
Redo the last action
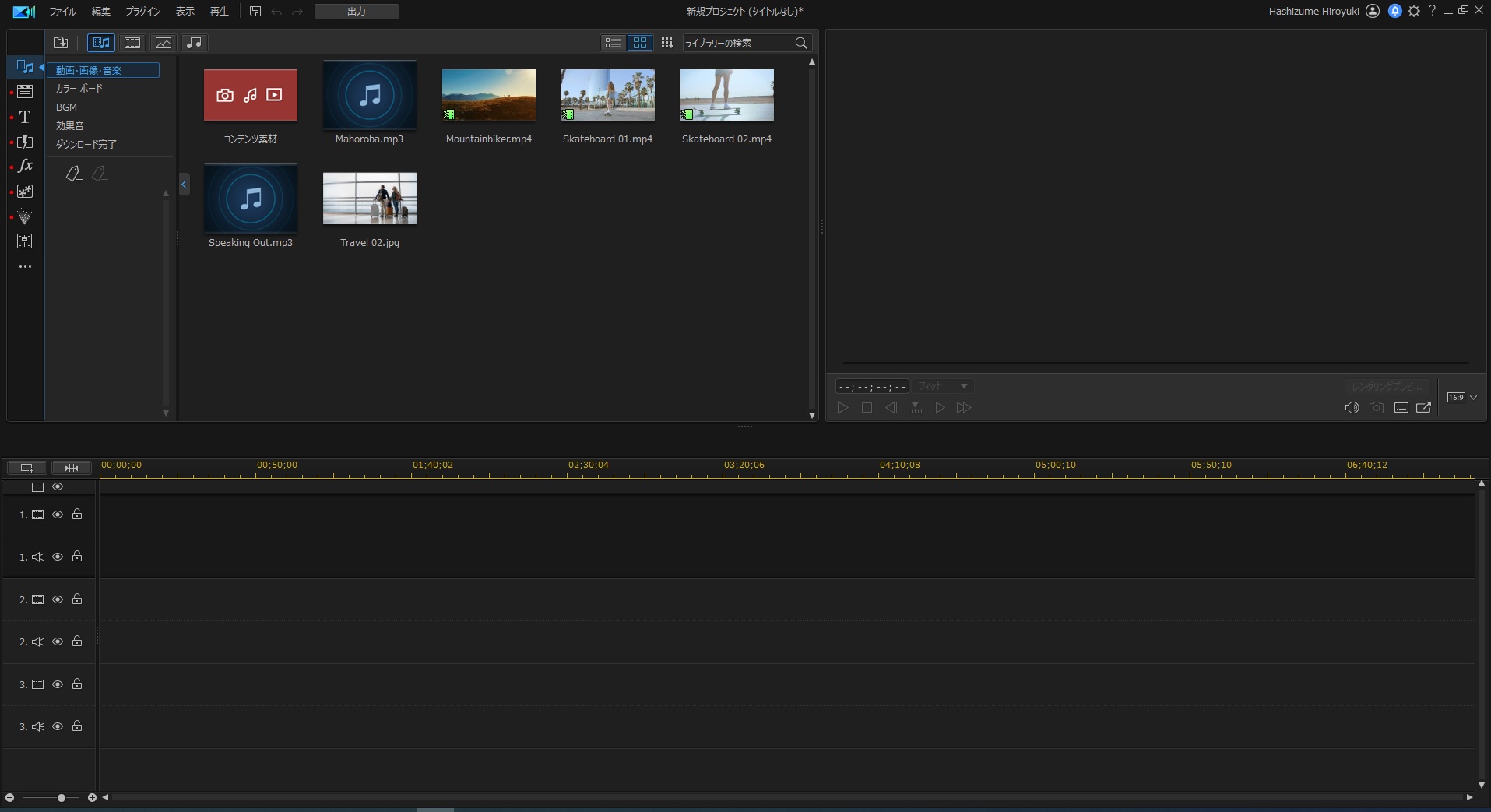pyautogui.click(x=297, y=12)
